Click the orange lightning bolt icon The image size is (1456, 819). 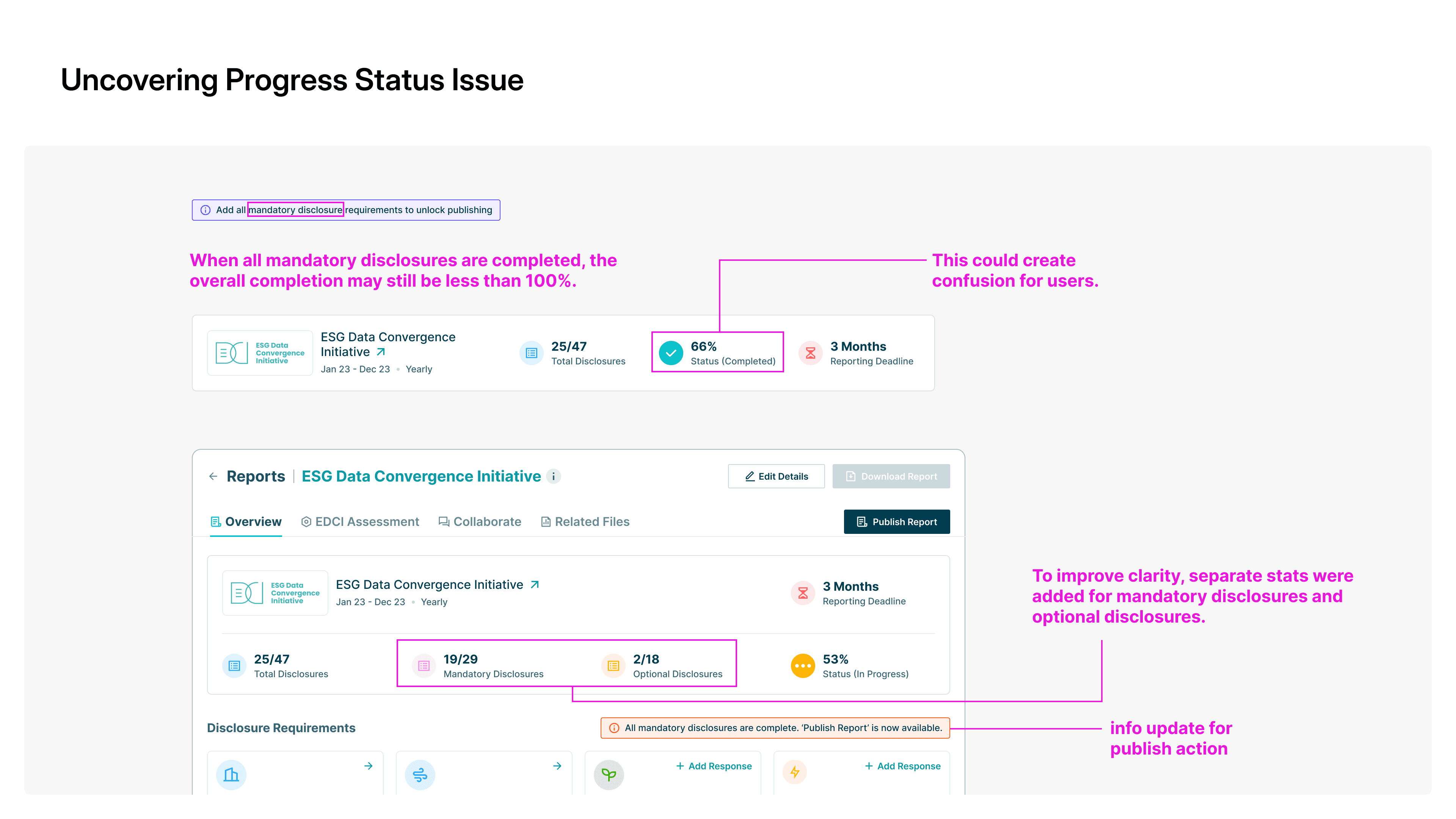(x=795, y=772)
